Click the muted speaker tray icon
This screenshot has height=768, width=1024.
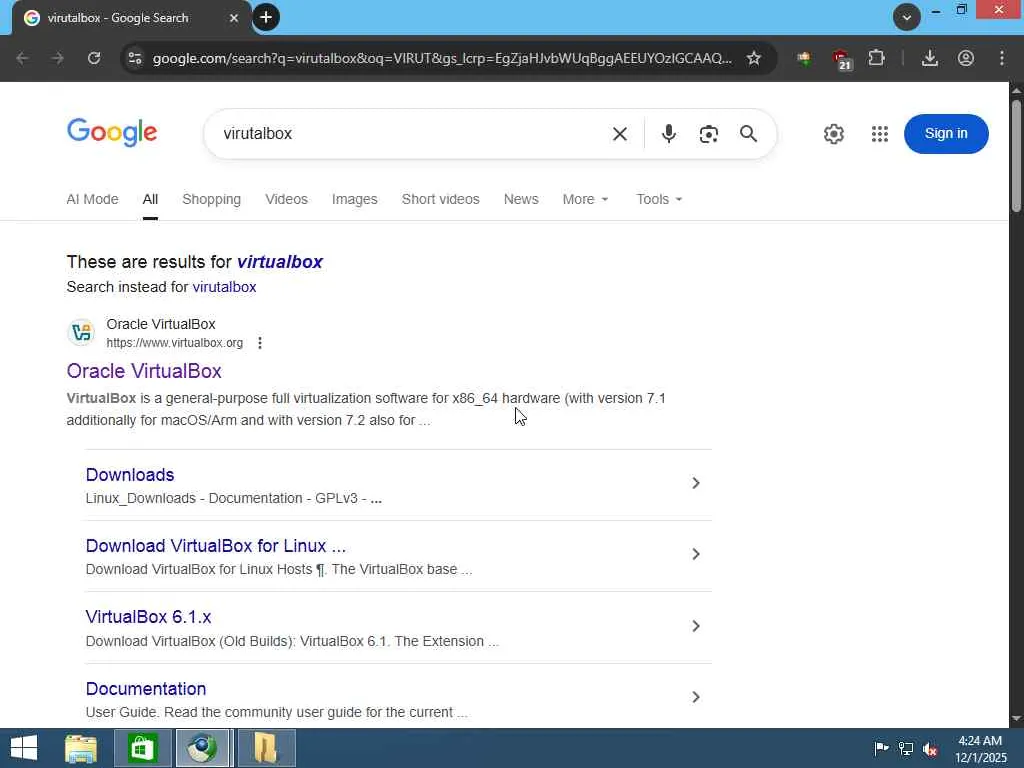[930, 749]
